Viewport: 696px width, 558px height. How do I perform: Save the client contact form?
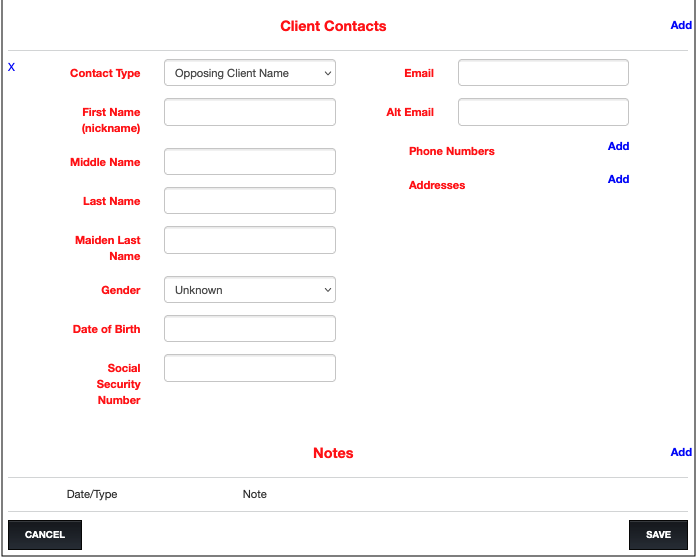click(658, 535)
